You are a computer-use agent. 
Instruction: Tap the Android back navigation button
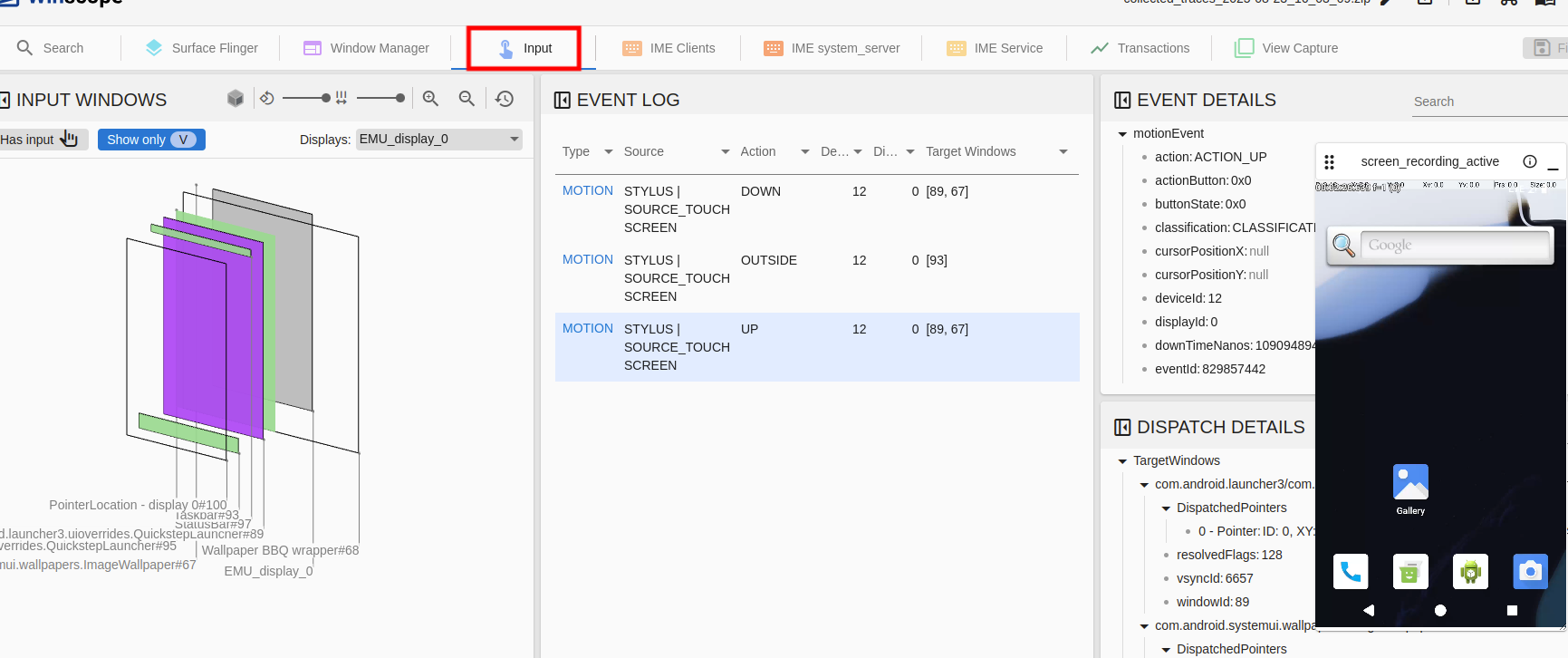[1369, 610]
